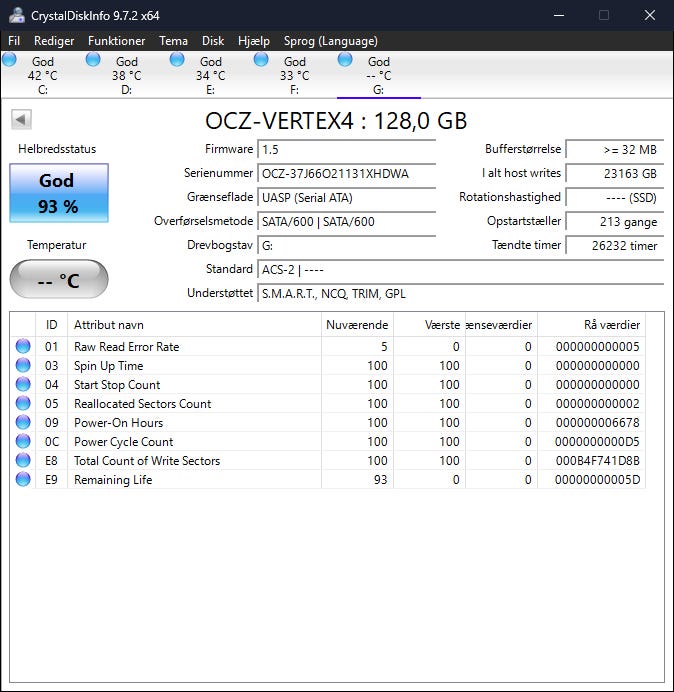The image size is (674, 692).
Task: Click status orb for Start Stop Count
Action: 23,384
